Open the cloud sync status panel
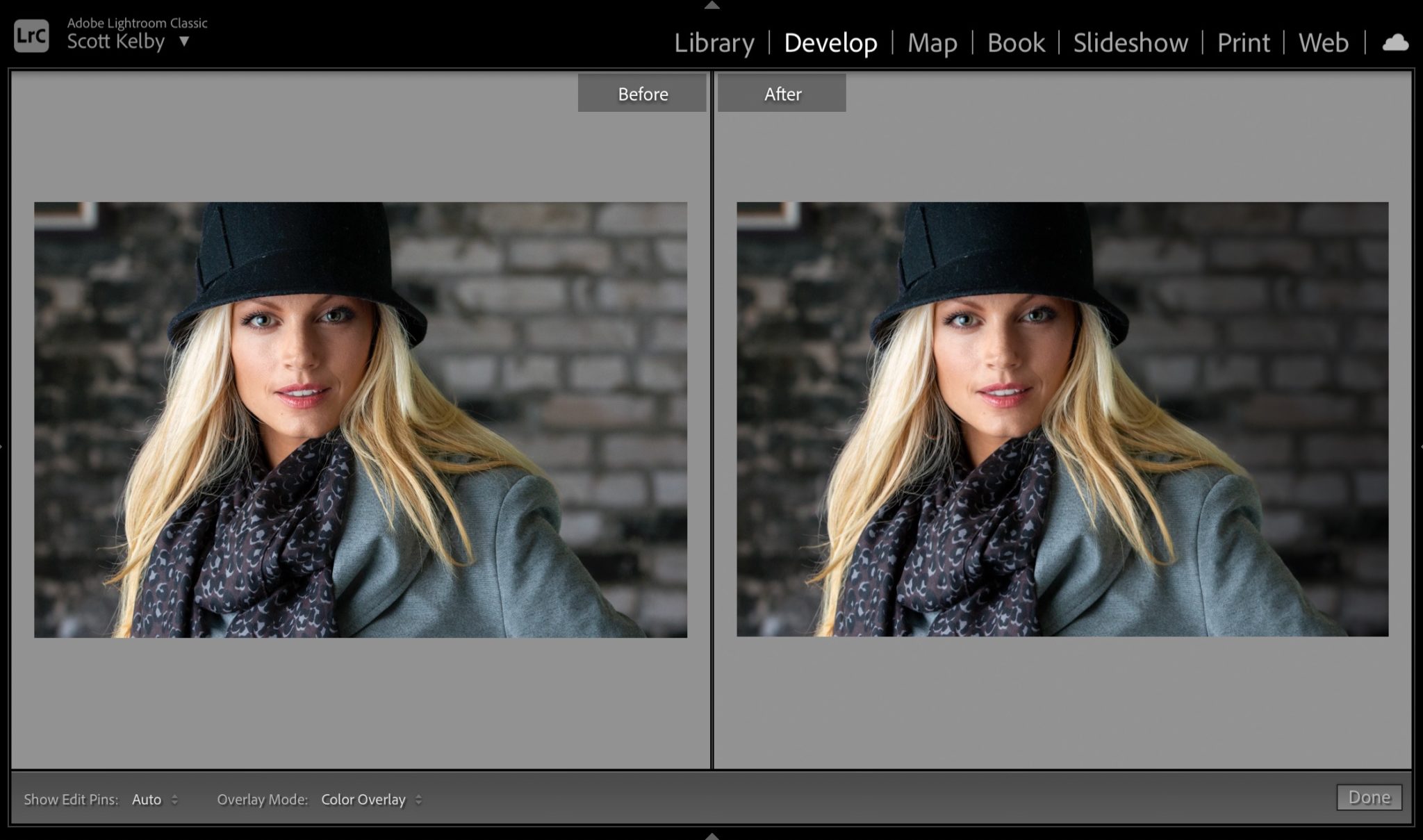Screen dimensions: 1423x840 [1395, 43]
